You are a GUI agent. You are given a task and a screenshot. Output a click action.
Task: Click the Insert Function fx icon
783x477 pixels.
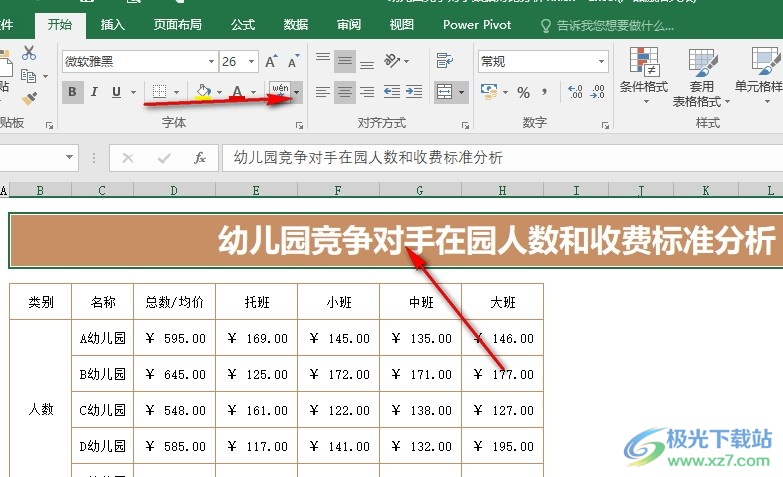[x=199, y=158]
